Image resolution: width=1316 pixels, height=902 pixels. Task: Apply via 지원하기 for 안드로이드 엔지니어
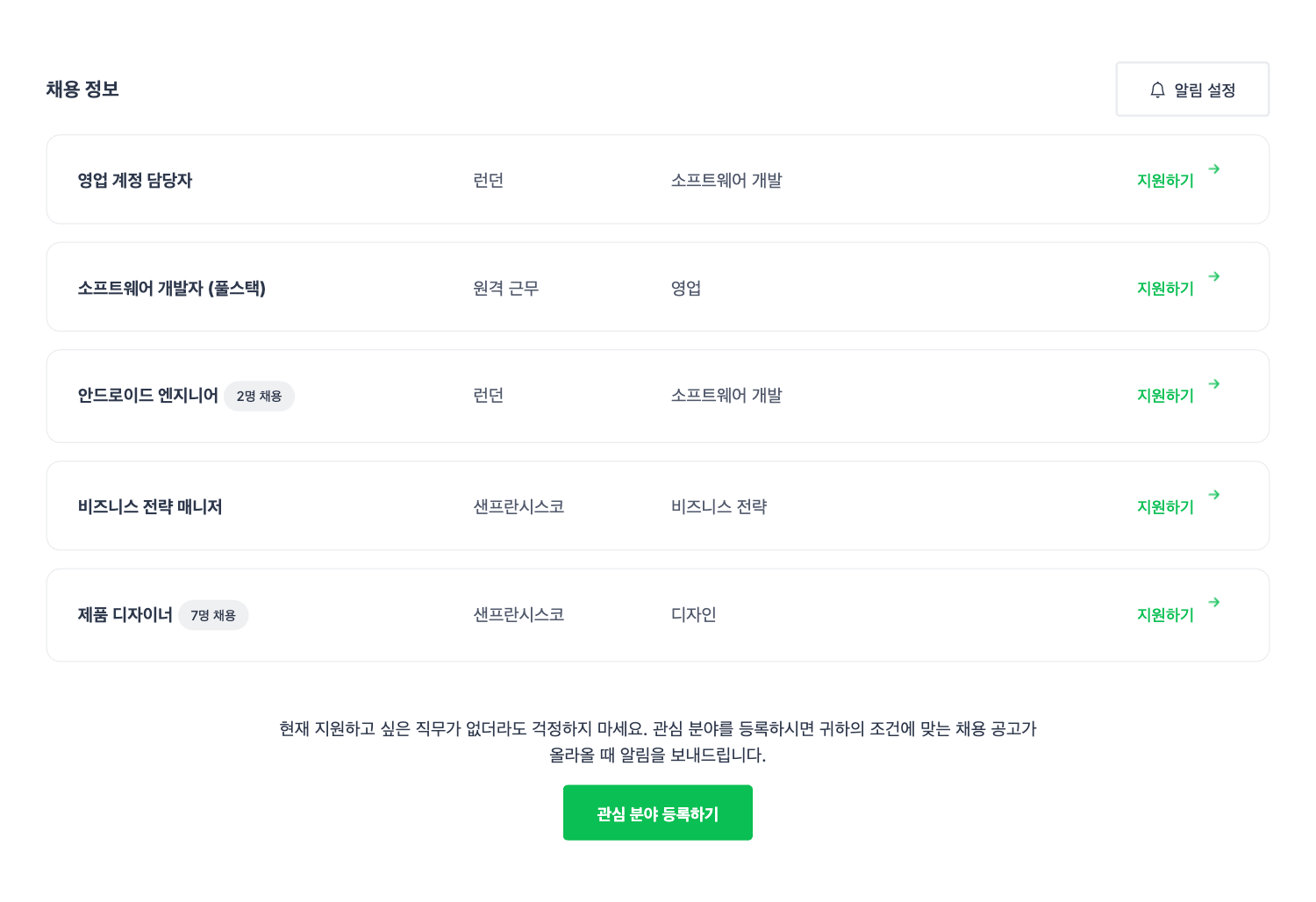(x=1165, y=396)
